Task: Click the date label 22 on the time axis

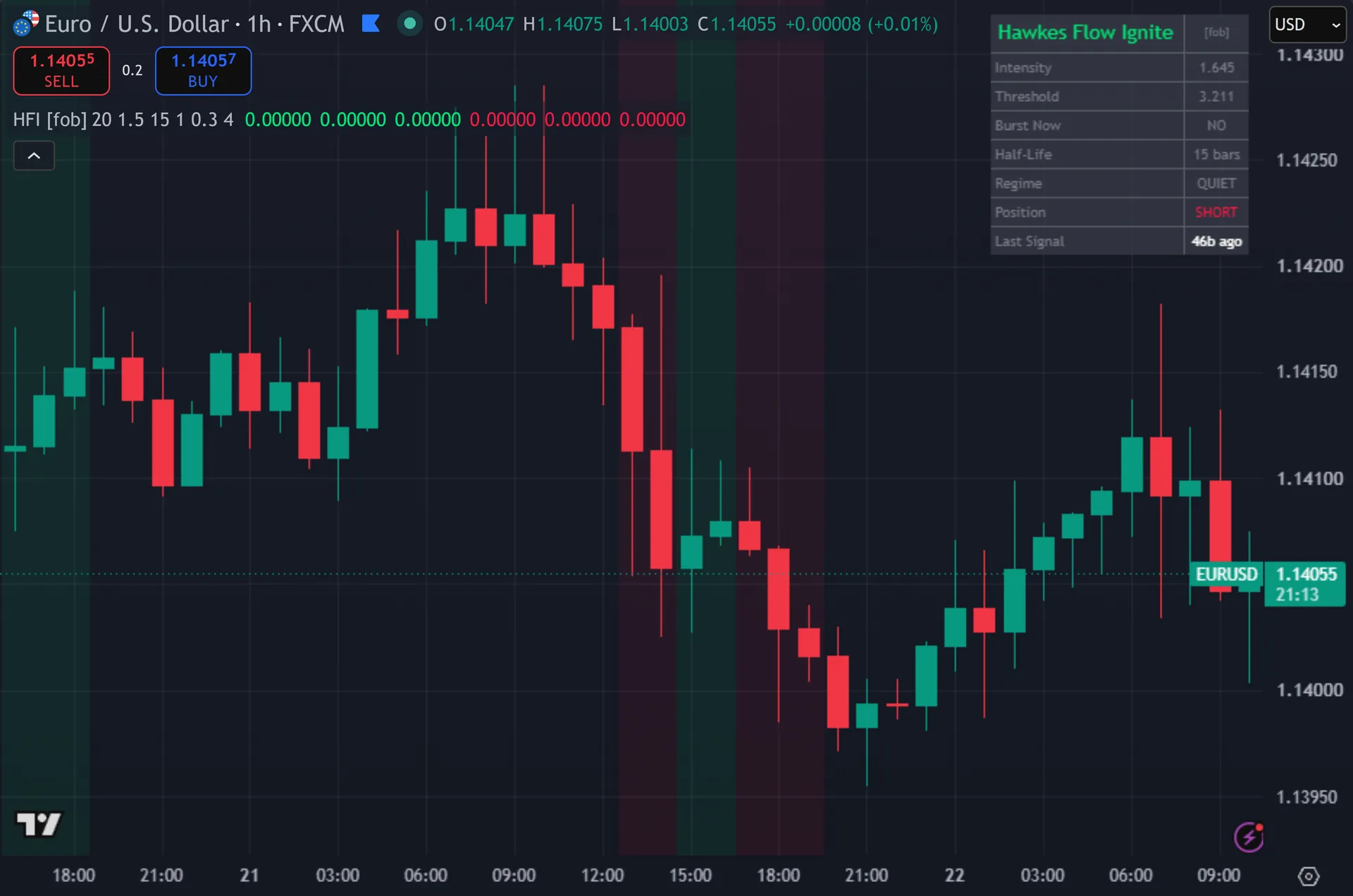Action: [x=955, y=875]
